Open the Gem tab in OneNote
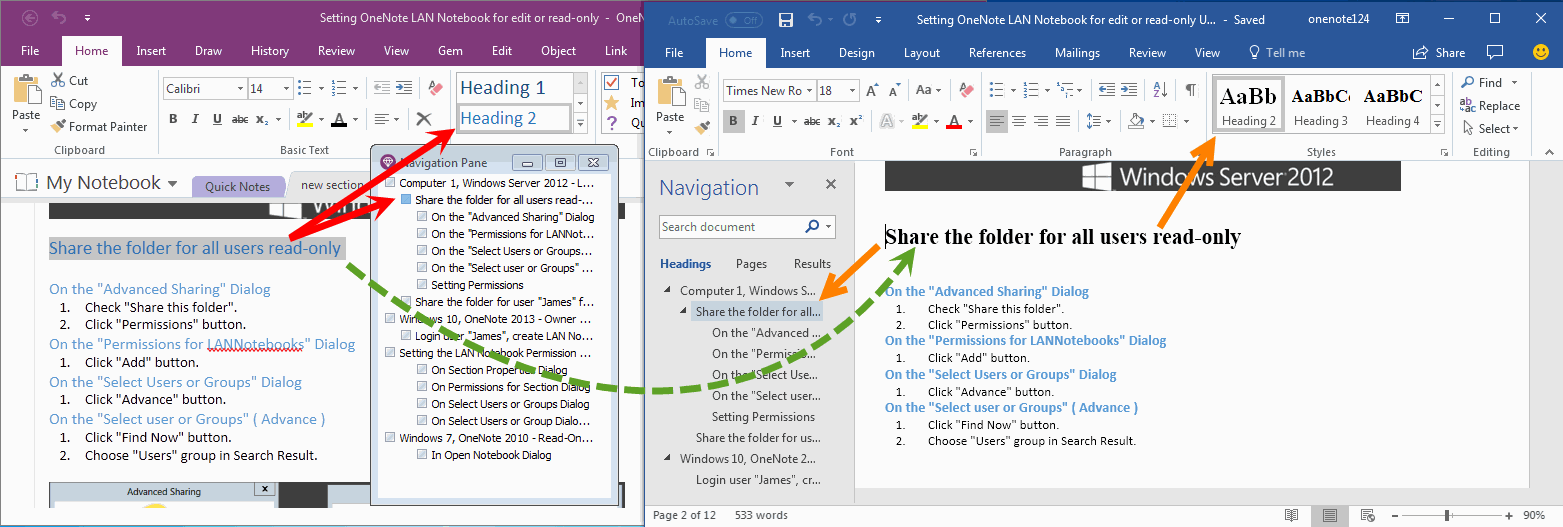The height and width of the screenshot is (527, 1563). pos(450,51)
